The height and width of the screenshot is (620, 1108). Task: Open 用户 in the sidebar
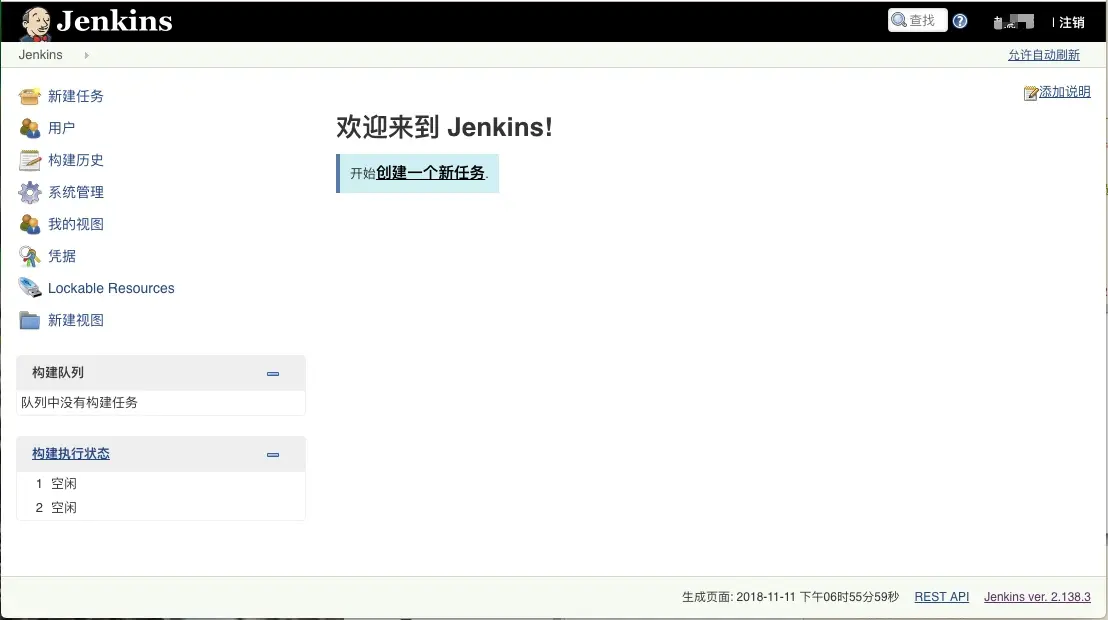pyautogui.click(x=61, y=128)
